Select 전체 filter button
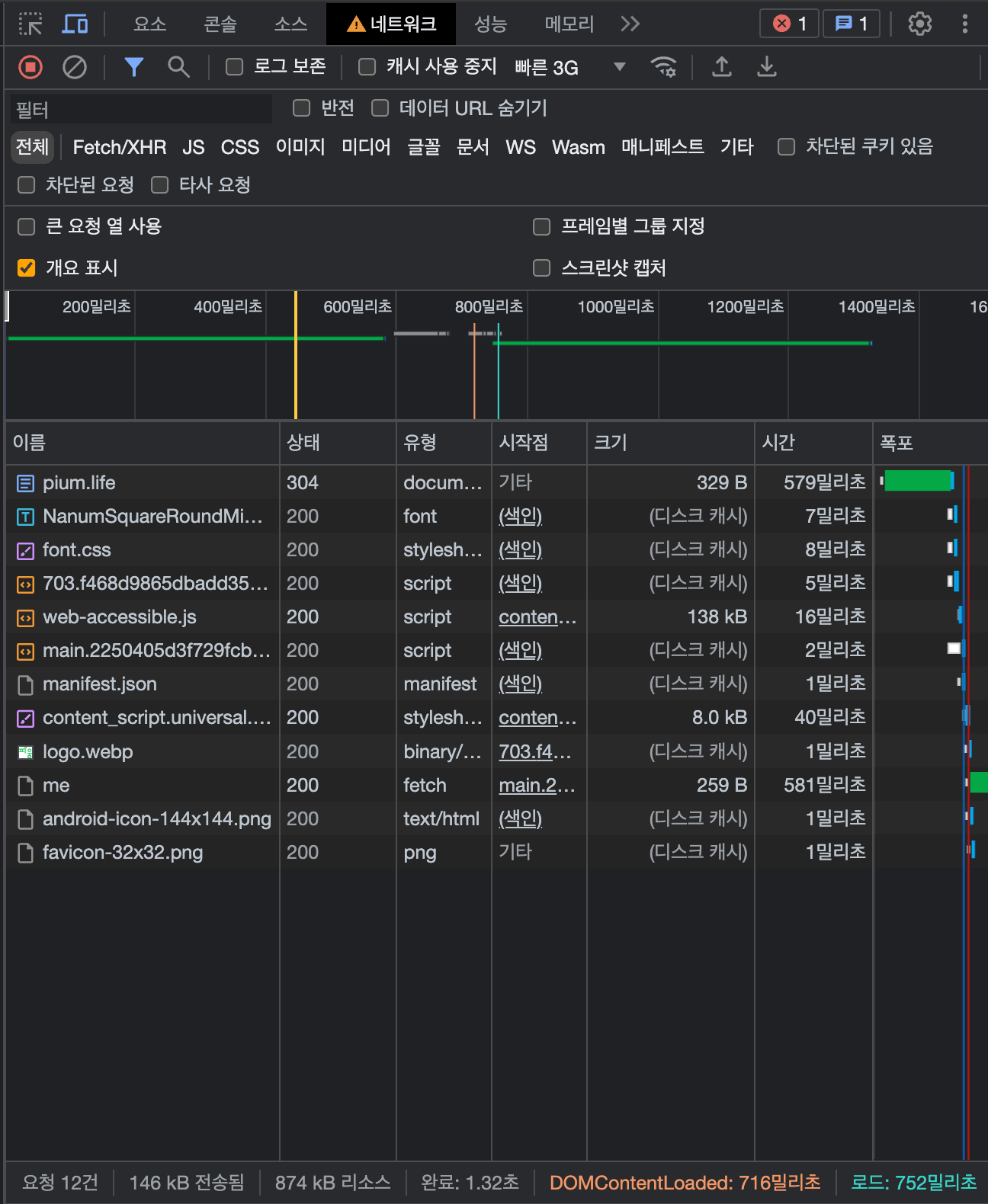Screen dimensions: 988x1204 pyautogui.click(x=32, y=147)
